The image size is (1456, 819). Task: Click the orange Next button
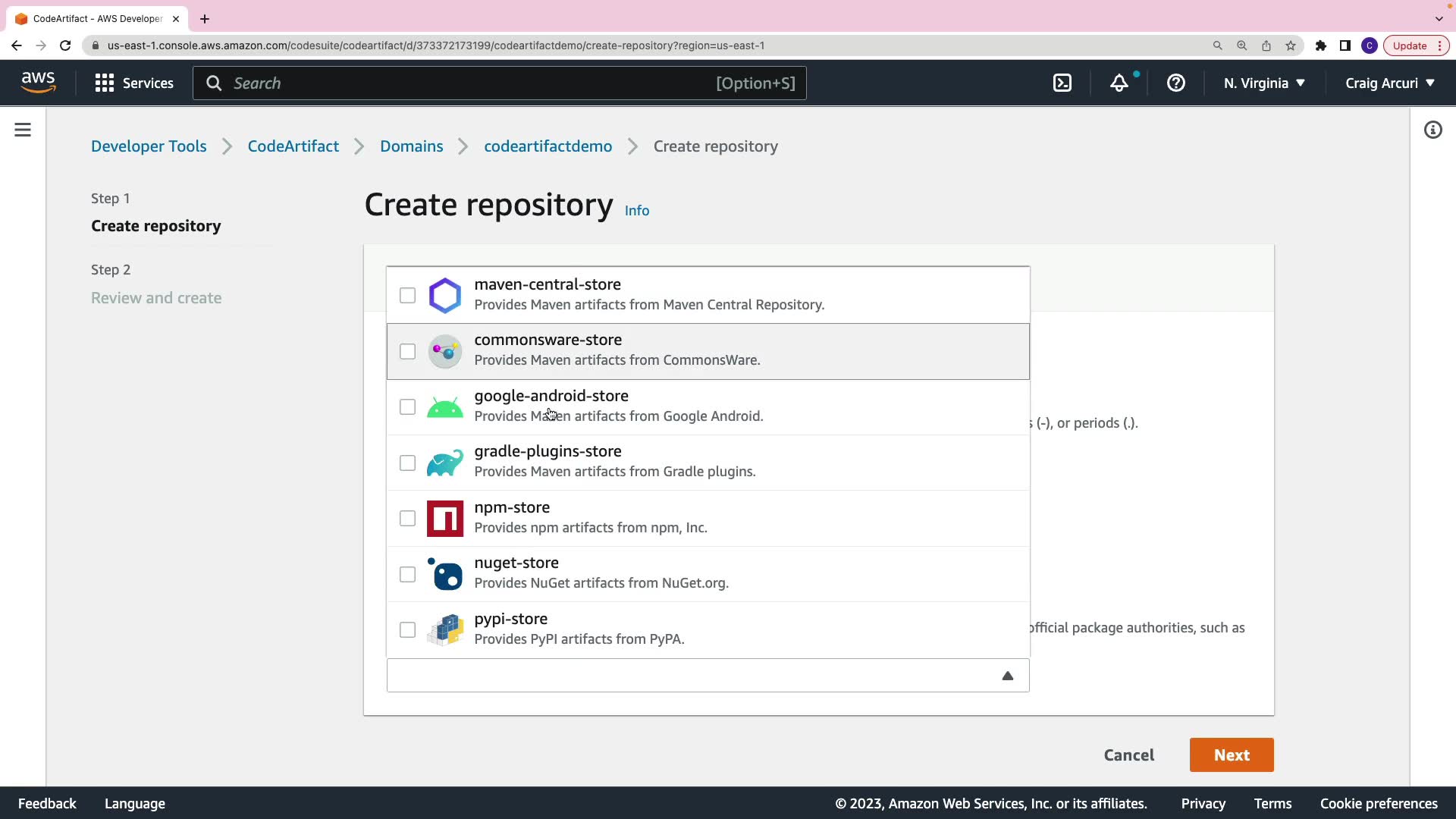pyautogui.click(x=1231, y=755)
